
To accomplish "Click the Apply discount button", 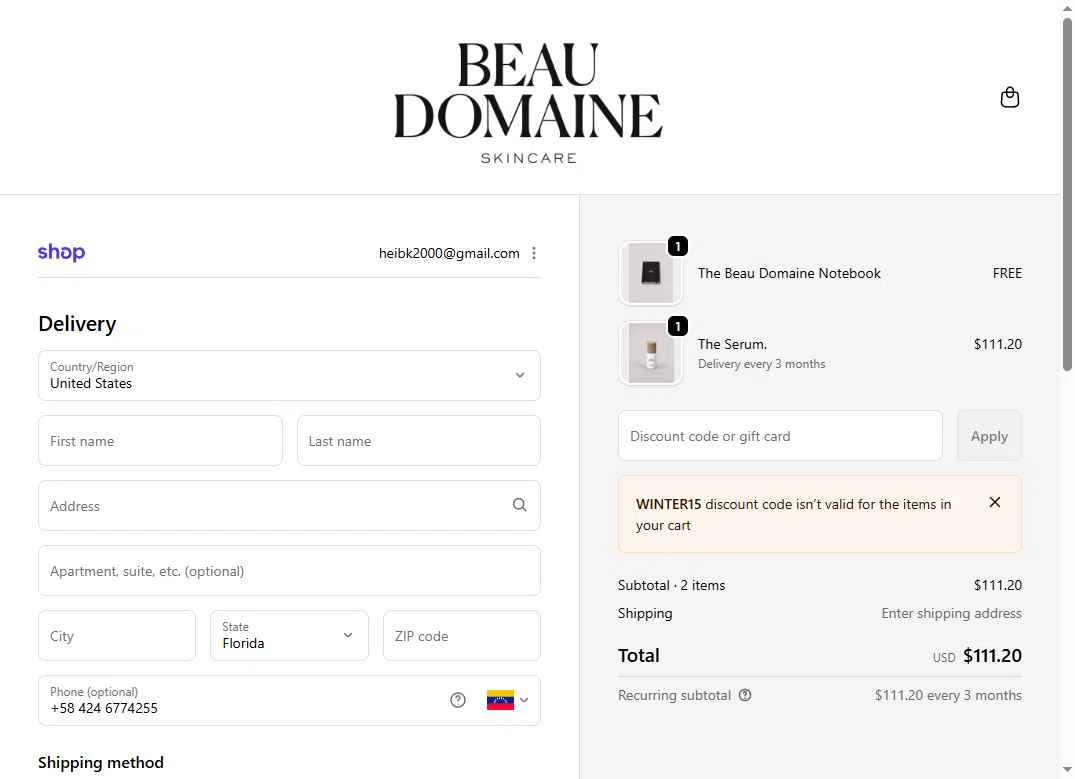I will click(x=989, y=436).
